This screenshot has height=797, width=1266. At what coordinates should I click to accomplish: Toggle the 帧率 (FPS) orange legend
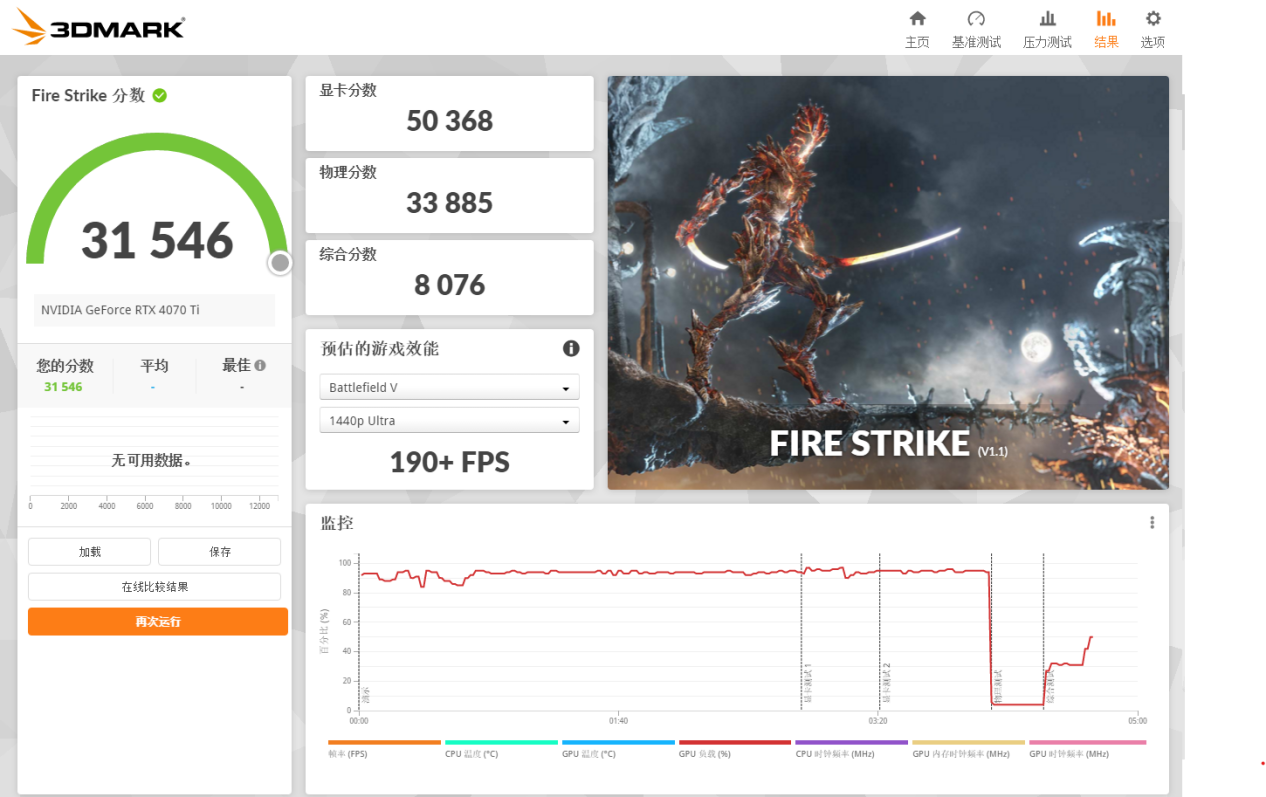click(384, 748)
